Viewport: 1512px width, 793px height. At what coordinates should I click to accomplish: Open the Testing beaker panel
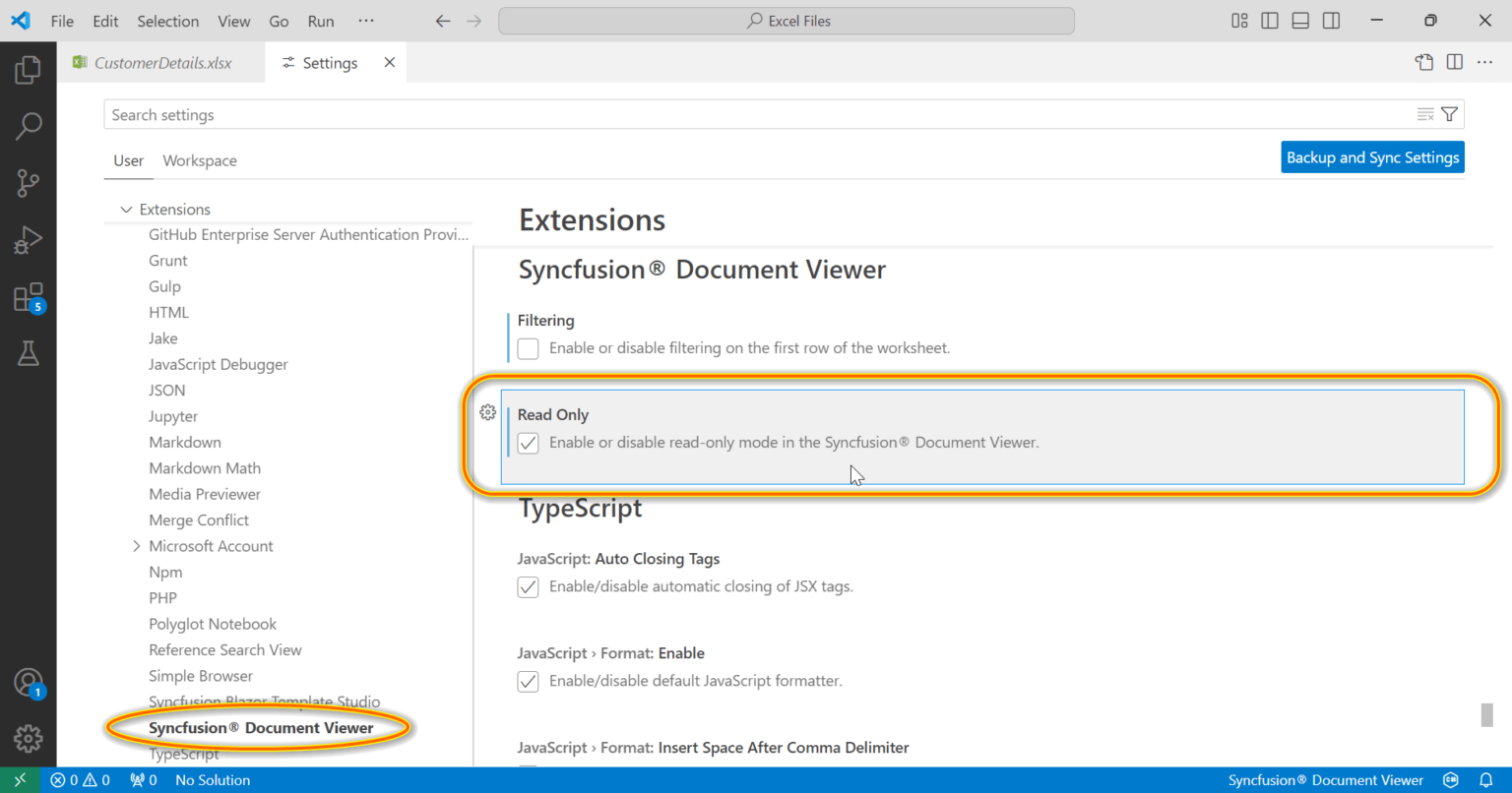click(29, 353)
